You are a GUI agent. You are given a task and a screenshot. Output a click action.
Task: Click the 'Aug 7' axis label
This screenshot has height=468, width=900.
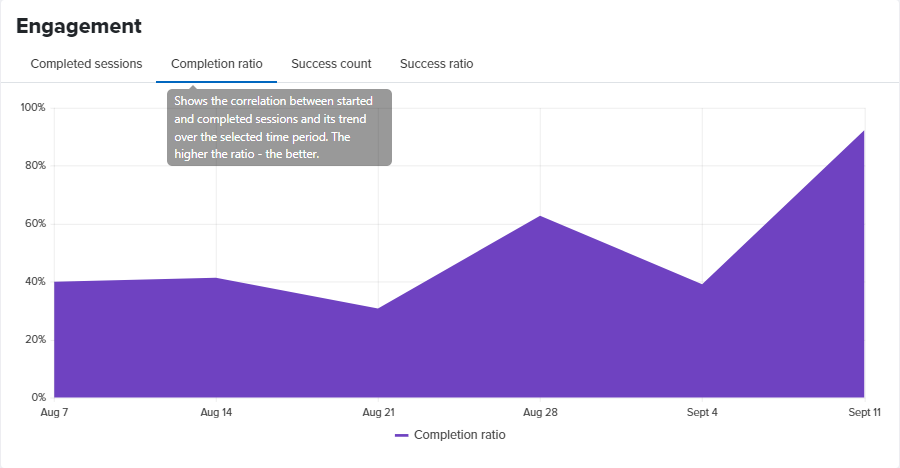point(54,412)
